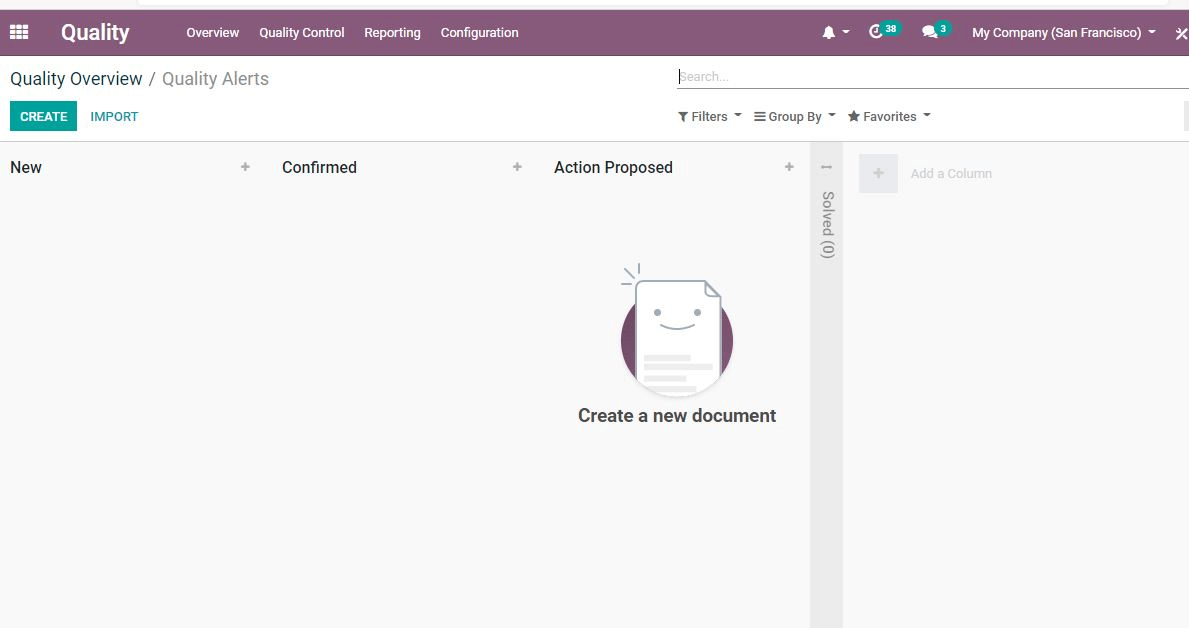Focus the Search input field

point(933,77)
